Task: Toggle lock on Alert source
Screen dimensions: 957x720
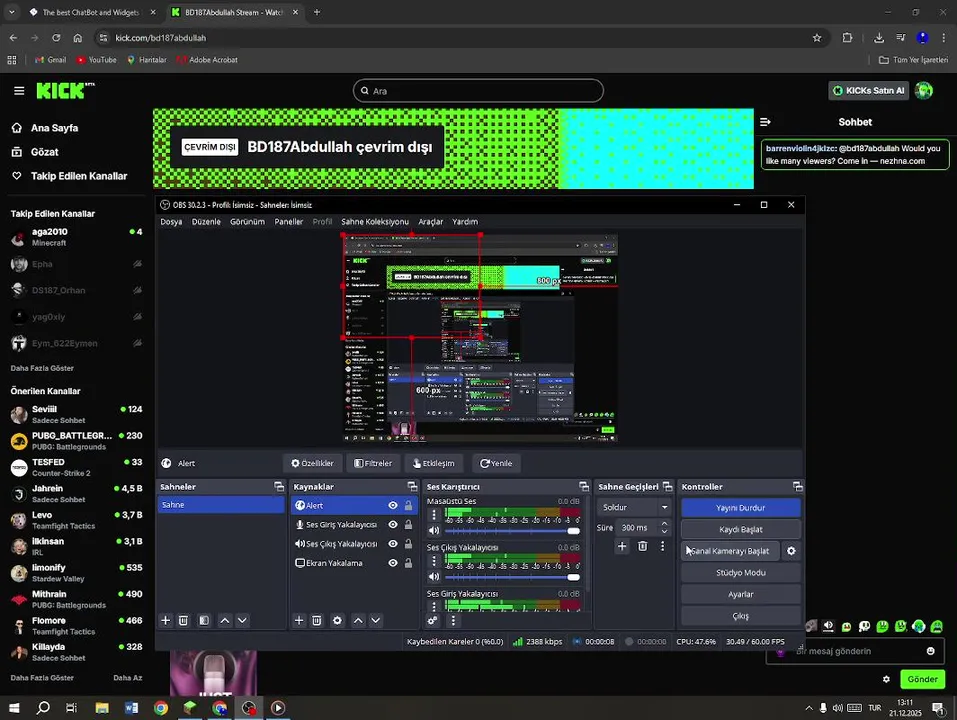Action: 408,505
